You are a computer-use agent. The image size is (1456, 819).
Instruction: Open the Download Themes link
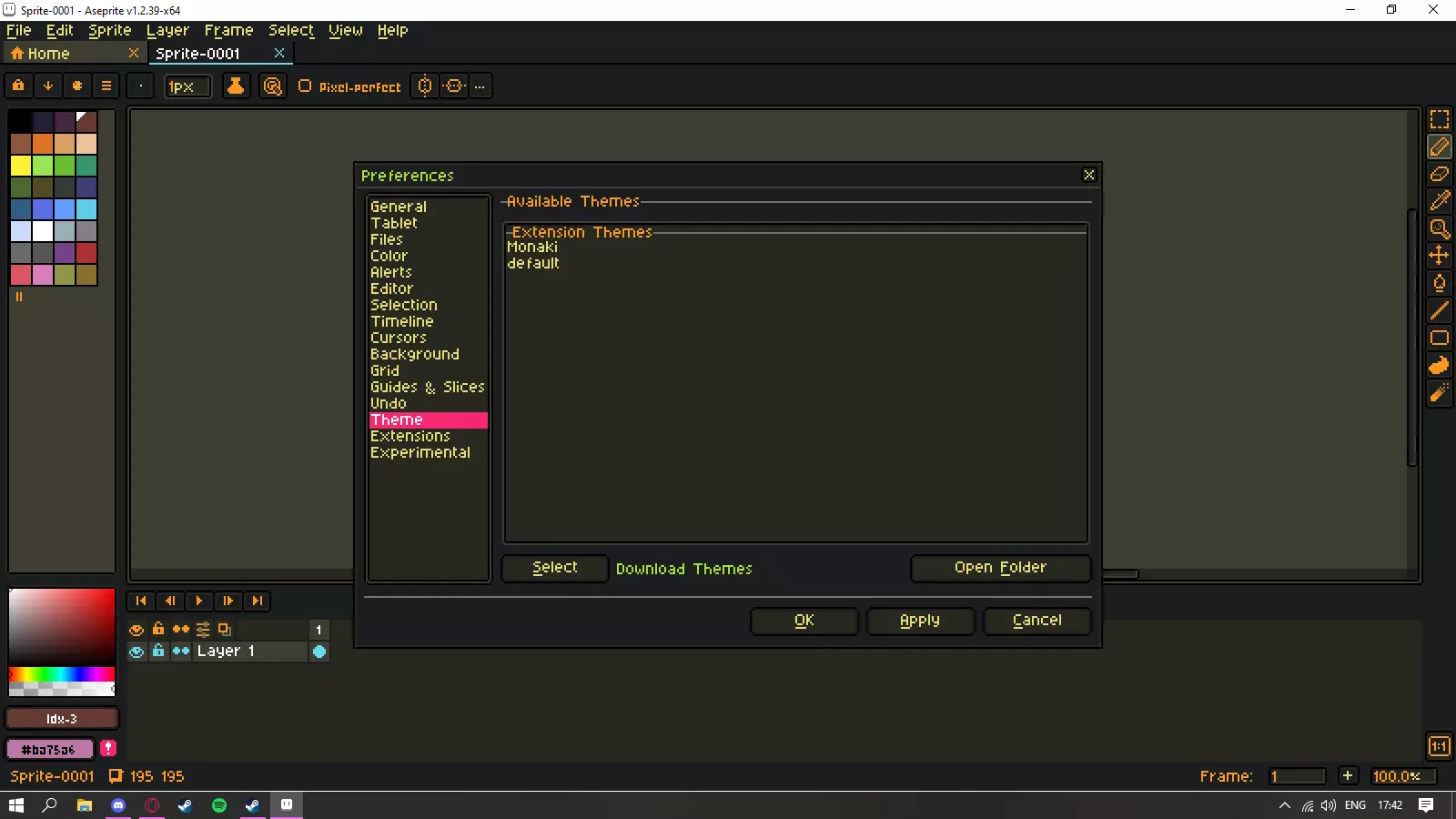point(683,569)
